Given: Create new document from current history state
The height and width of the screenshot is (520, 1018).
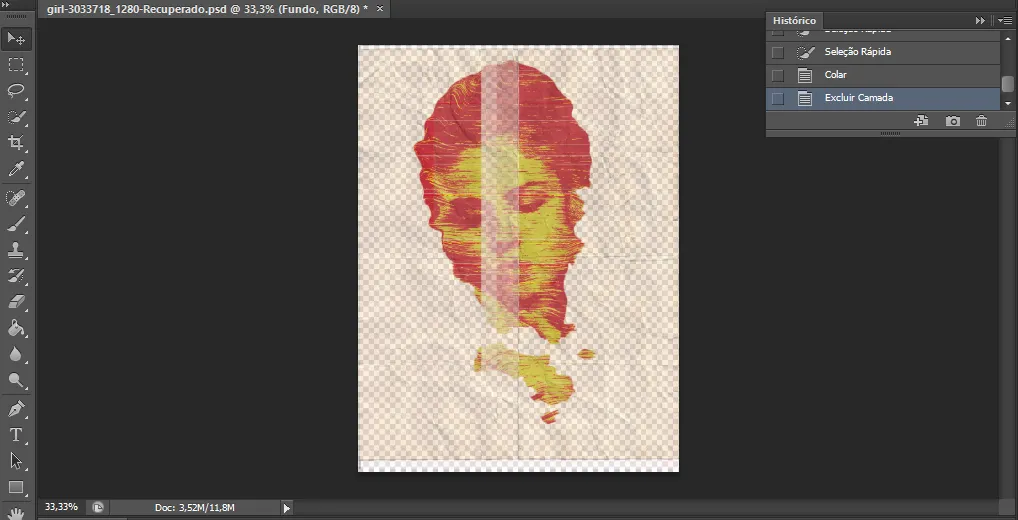Looking at the screenshot, I should tap(921, 121).
